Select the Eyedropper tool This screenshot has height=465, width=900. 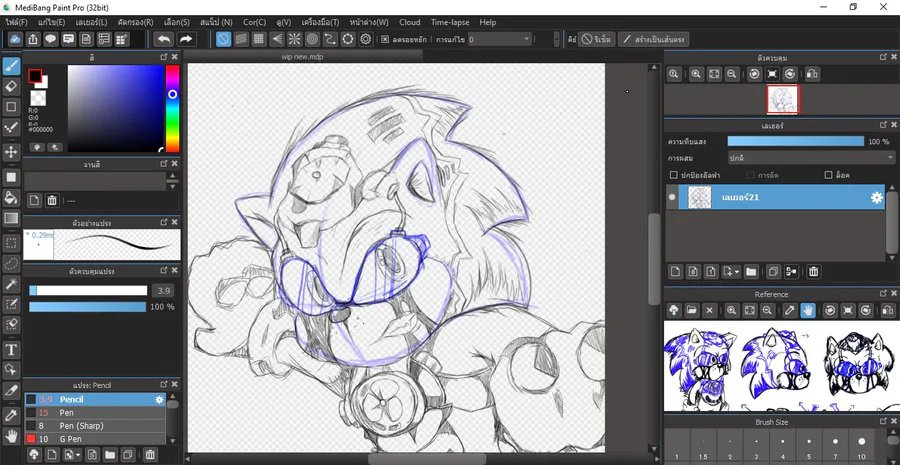(x=11, y=415)
